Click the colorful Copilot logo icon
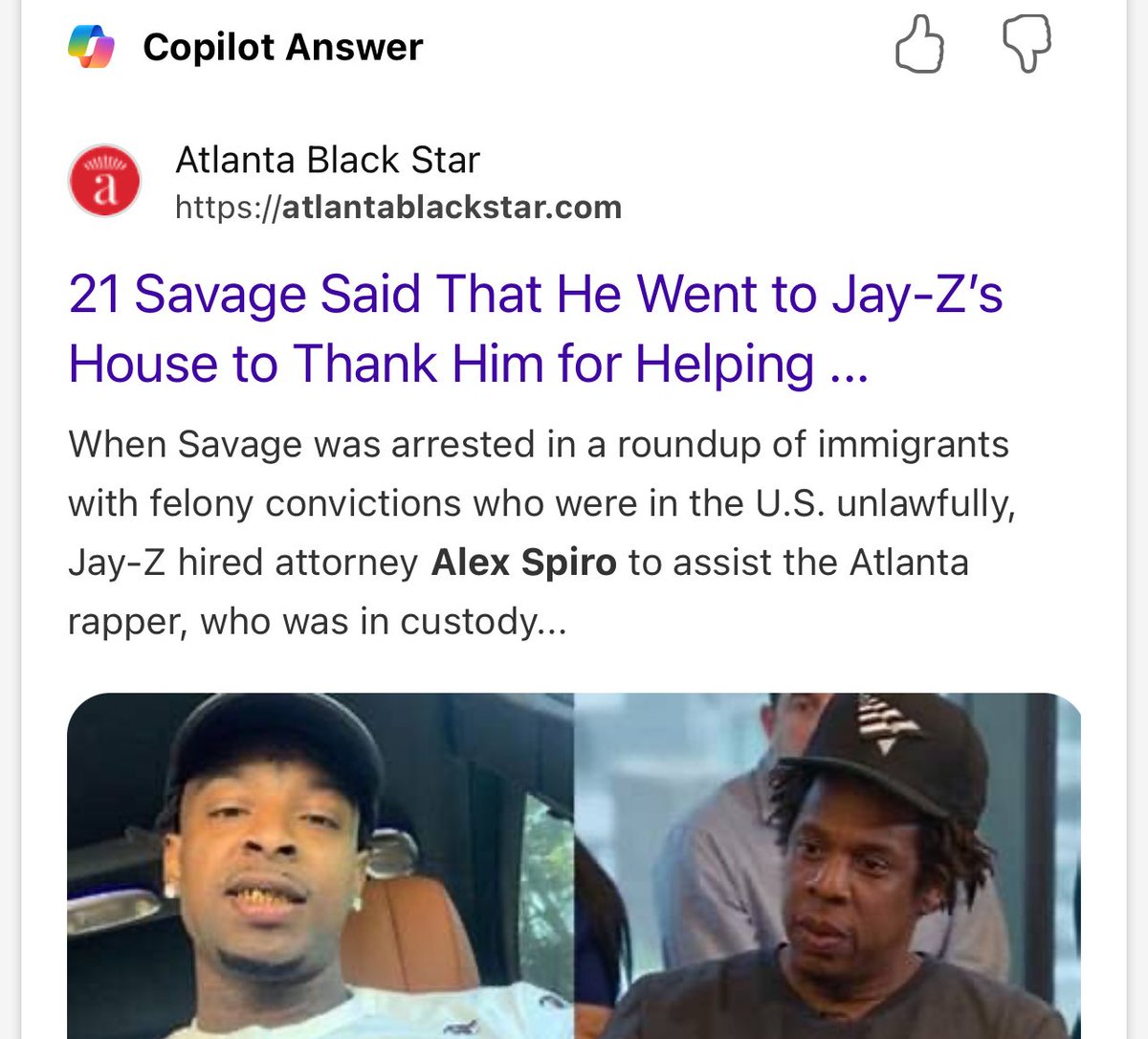 coord(92,46)
